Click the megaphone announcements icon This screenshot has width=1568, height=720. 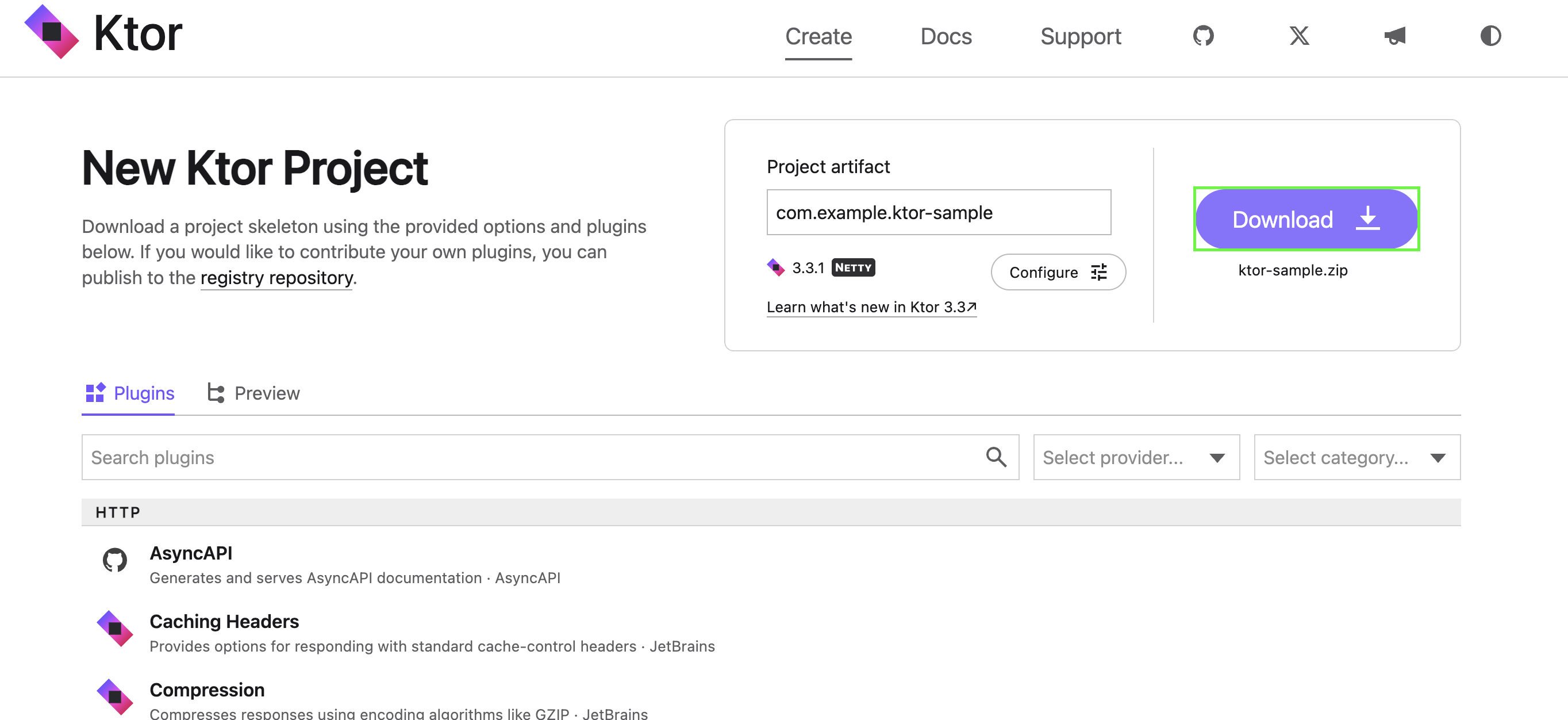coord(1394,36)
